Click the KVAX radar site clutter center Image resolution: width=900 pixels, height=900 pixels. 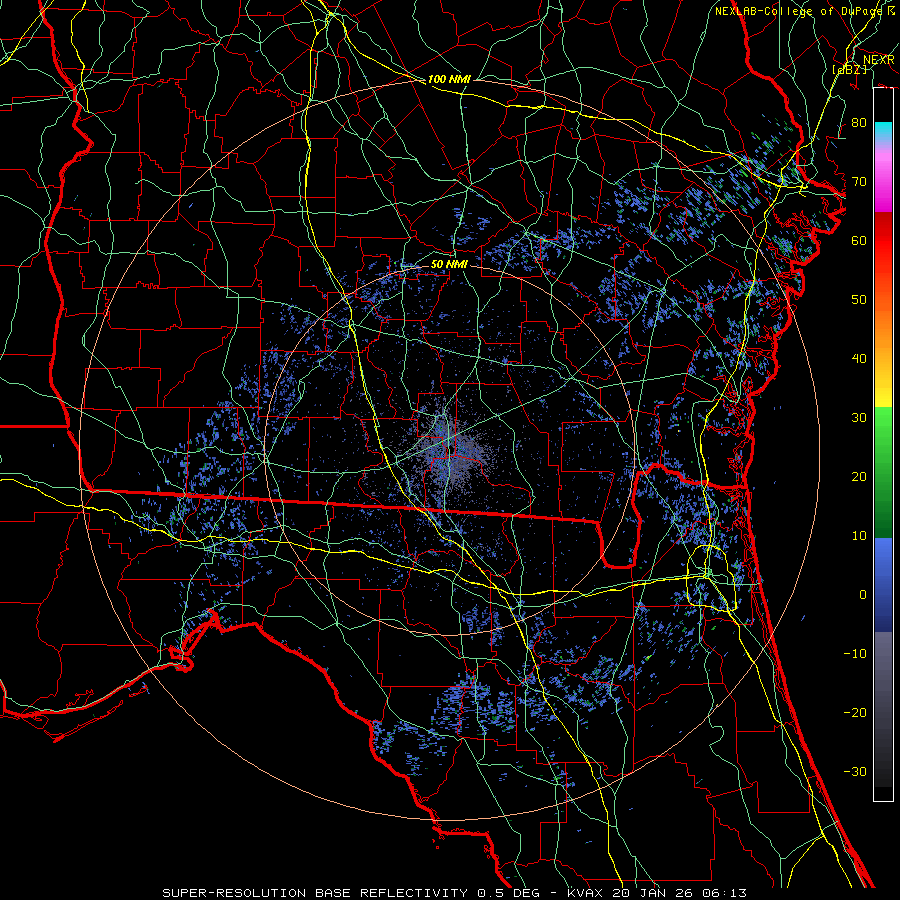(x=449, y=452)
